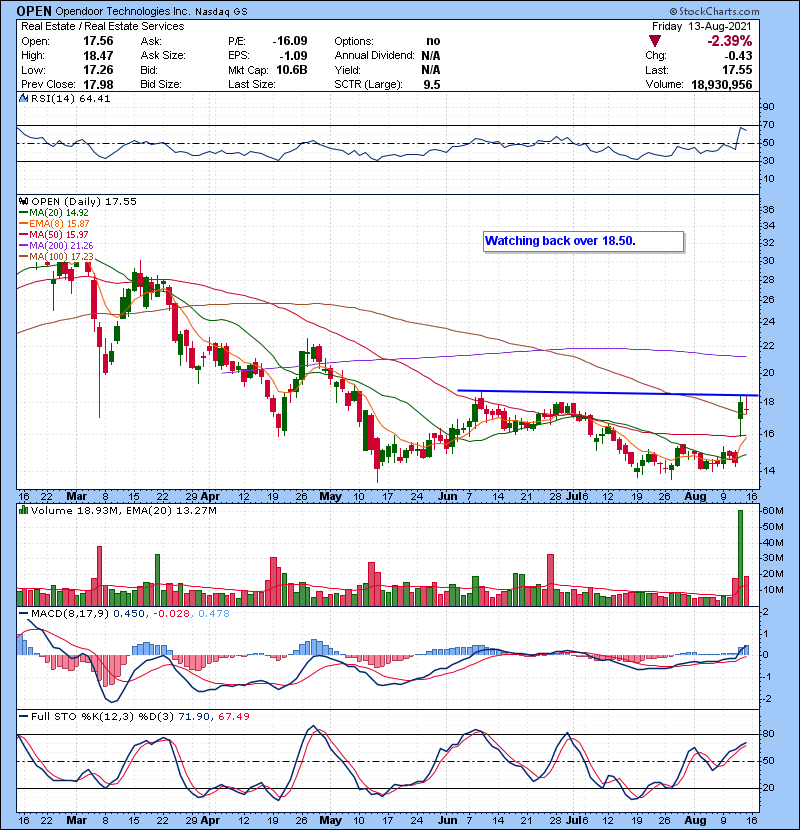Select the Chg value -0.43
Image resolution: width=800 pixels, height=830 pixels.
[x=738, y=56]
